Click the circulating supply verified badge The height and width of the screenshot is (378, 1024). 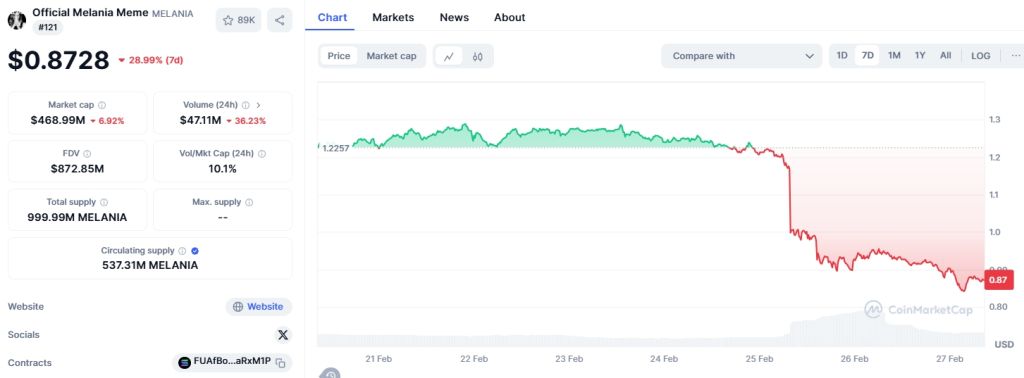point(195,251)
